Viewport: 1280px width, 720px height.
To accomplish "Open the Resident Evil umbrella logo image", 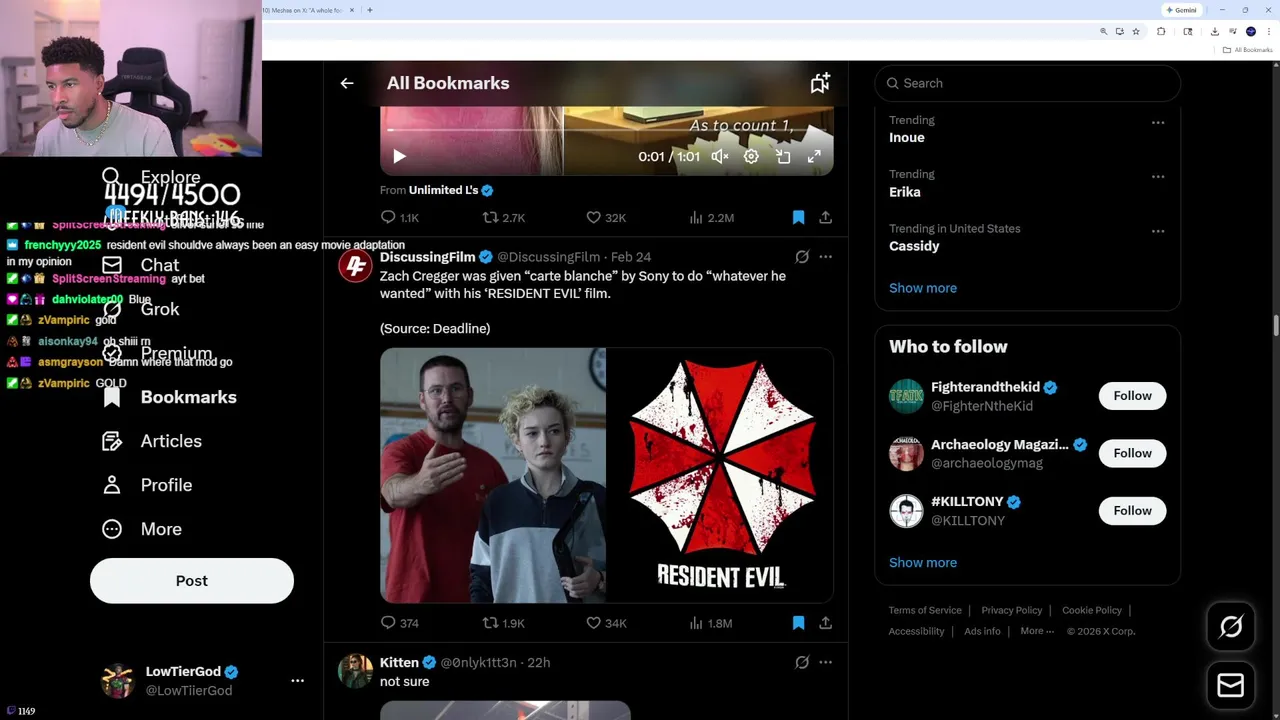I will click(720, 475).
